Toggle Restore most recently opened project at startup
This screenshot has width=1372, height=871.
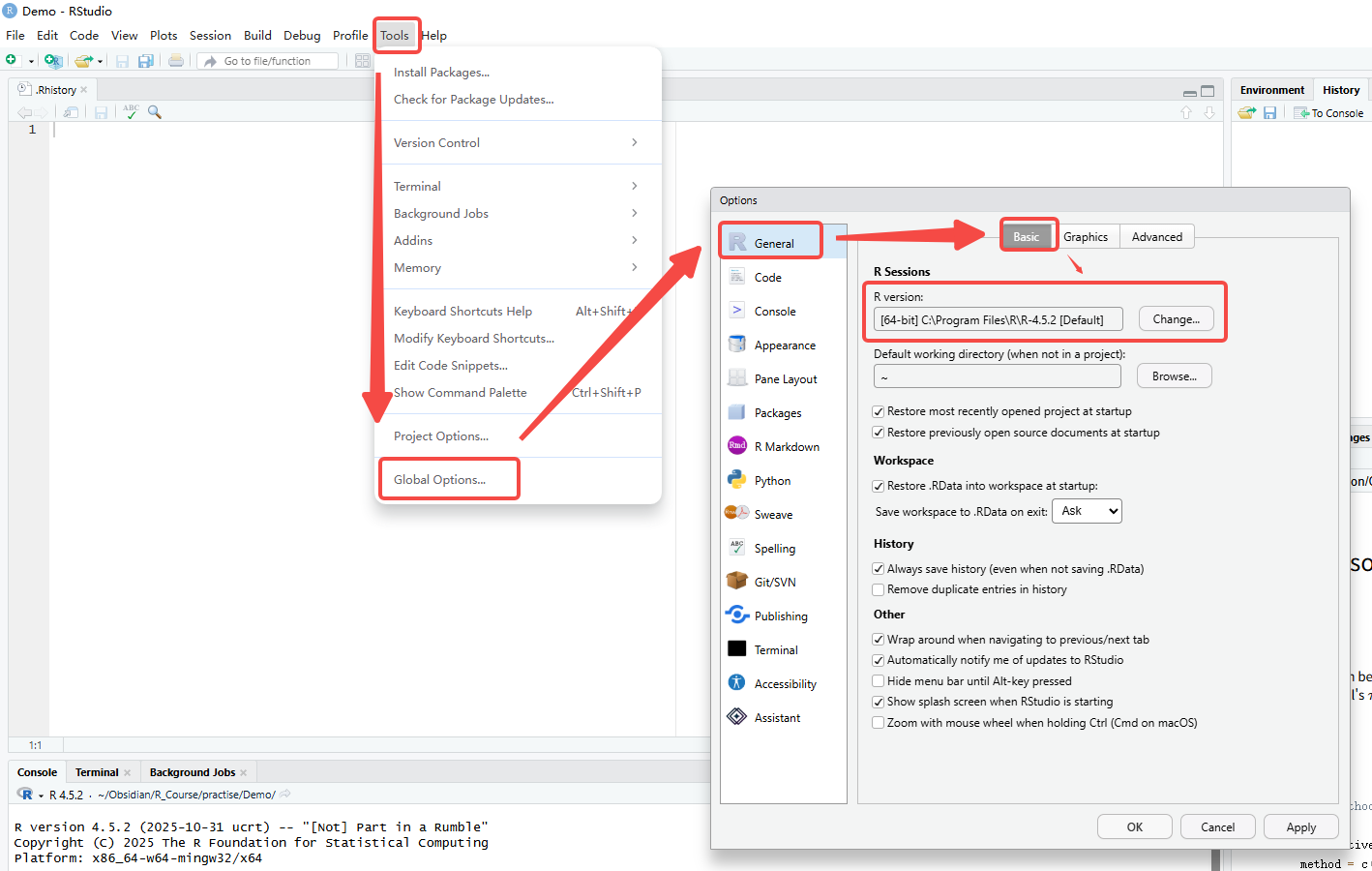(879, 411)
